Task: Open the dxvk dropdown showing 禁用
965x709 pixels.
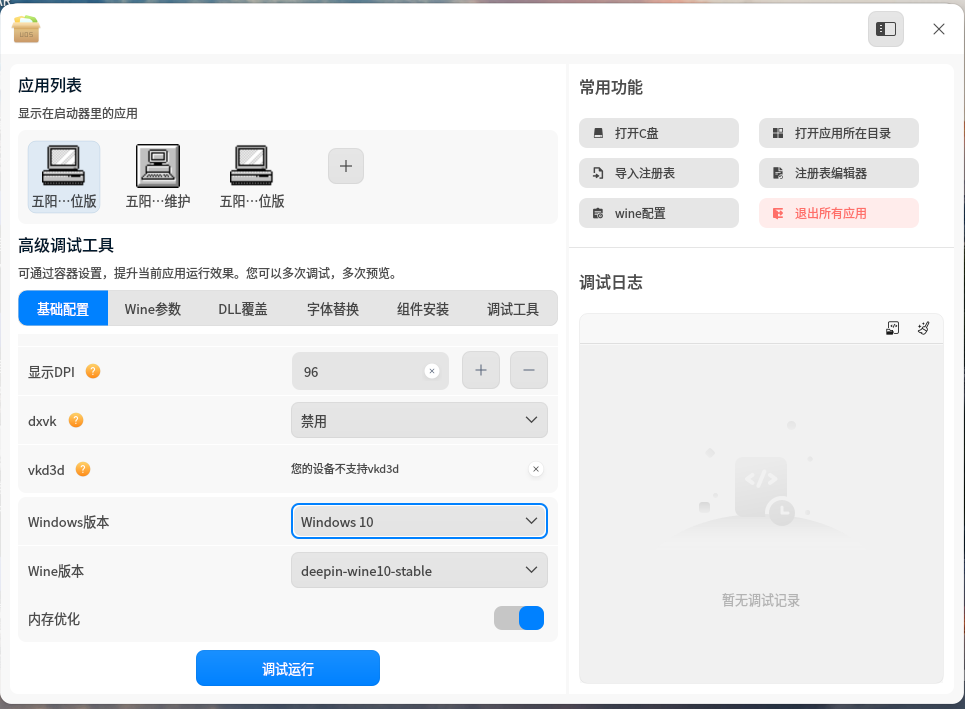Action: (419, 420)
